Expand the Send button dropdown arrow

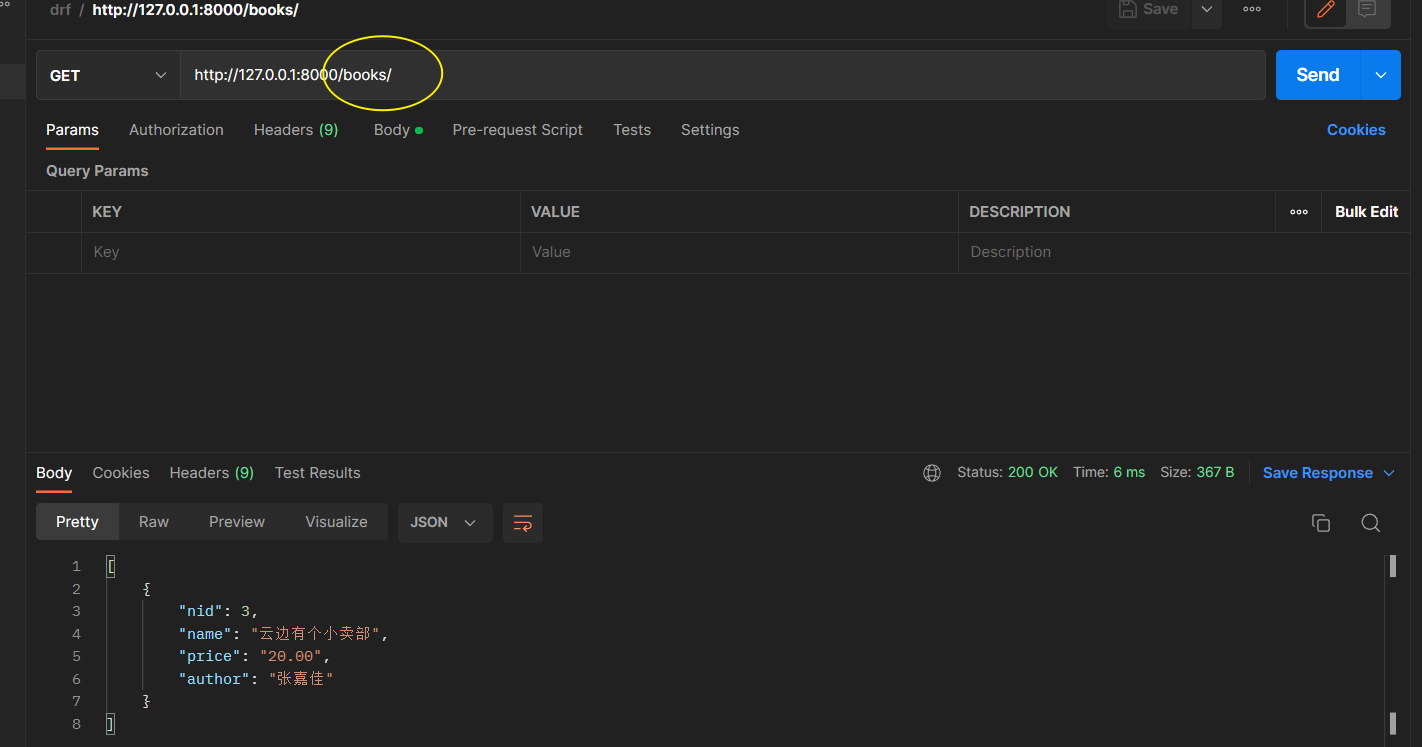(1381, 75)
